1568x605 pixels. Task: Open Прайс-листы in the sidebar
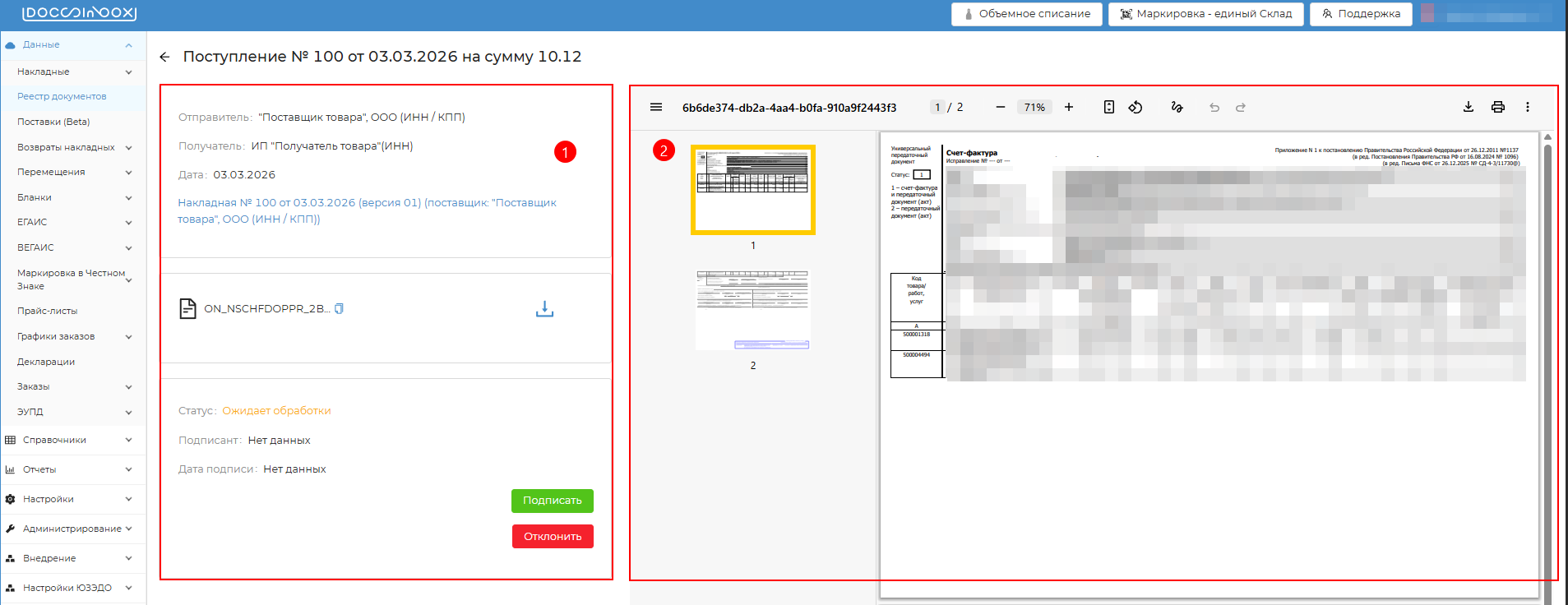[48, 311]
